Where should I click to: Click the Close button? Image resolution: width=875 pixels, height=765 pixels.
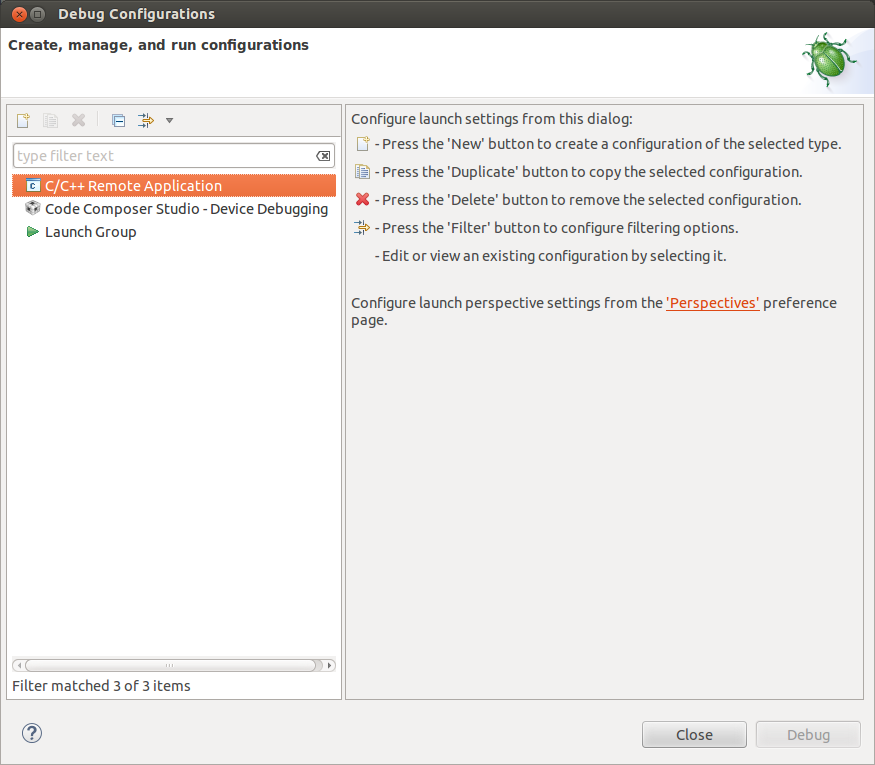(694, 734)
